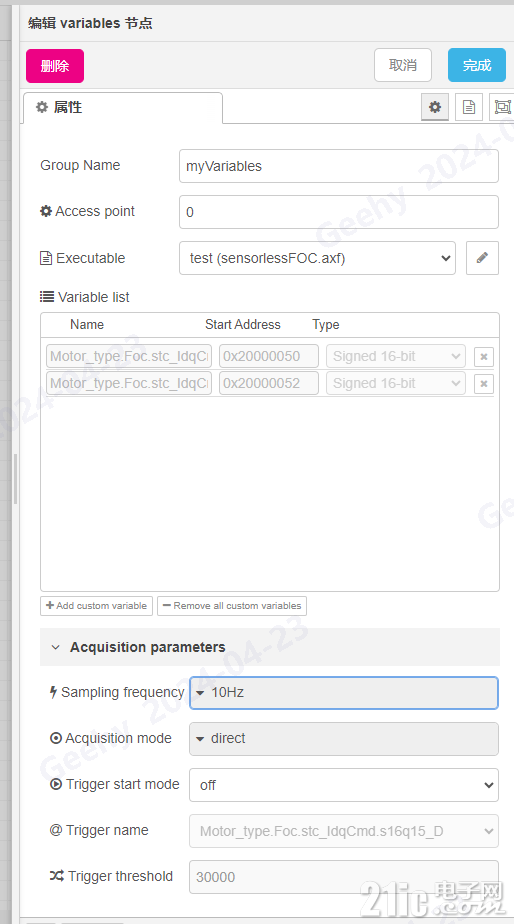The width and height of the screenshot is (514, 924).
Task: Focus the Group Name myVariables field
Action: (338, 166)
